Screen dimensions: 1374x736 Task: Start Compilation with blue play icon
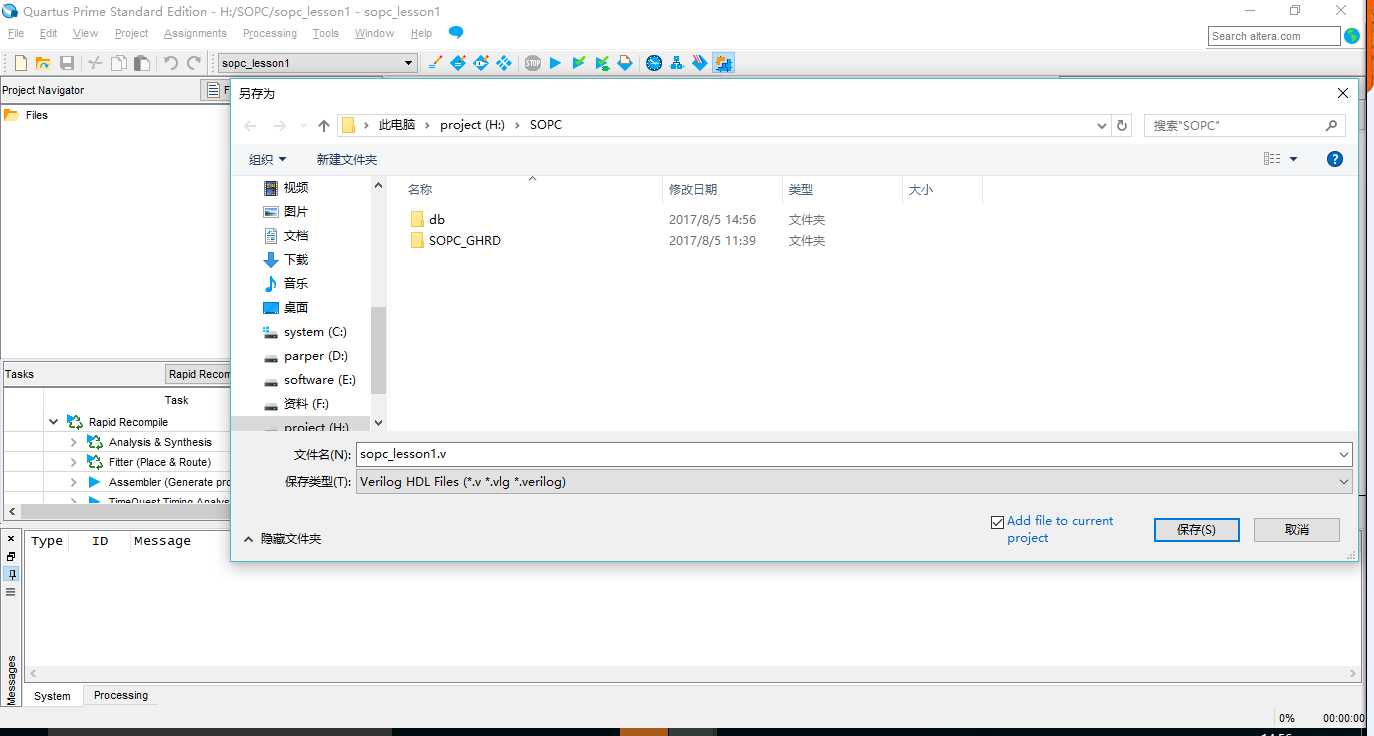[x=555, y=63]
